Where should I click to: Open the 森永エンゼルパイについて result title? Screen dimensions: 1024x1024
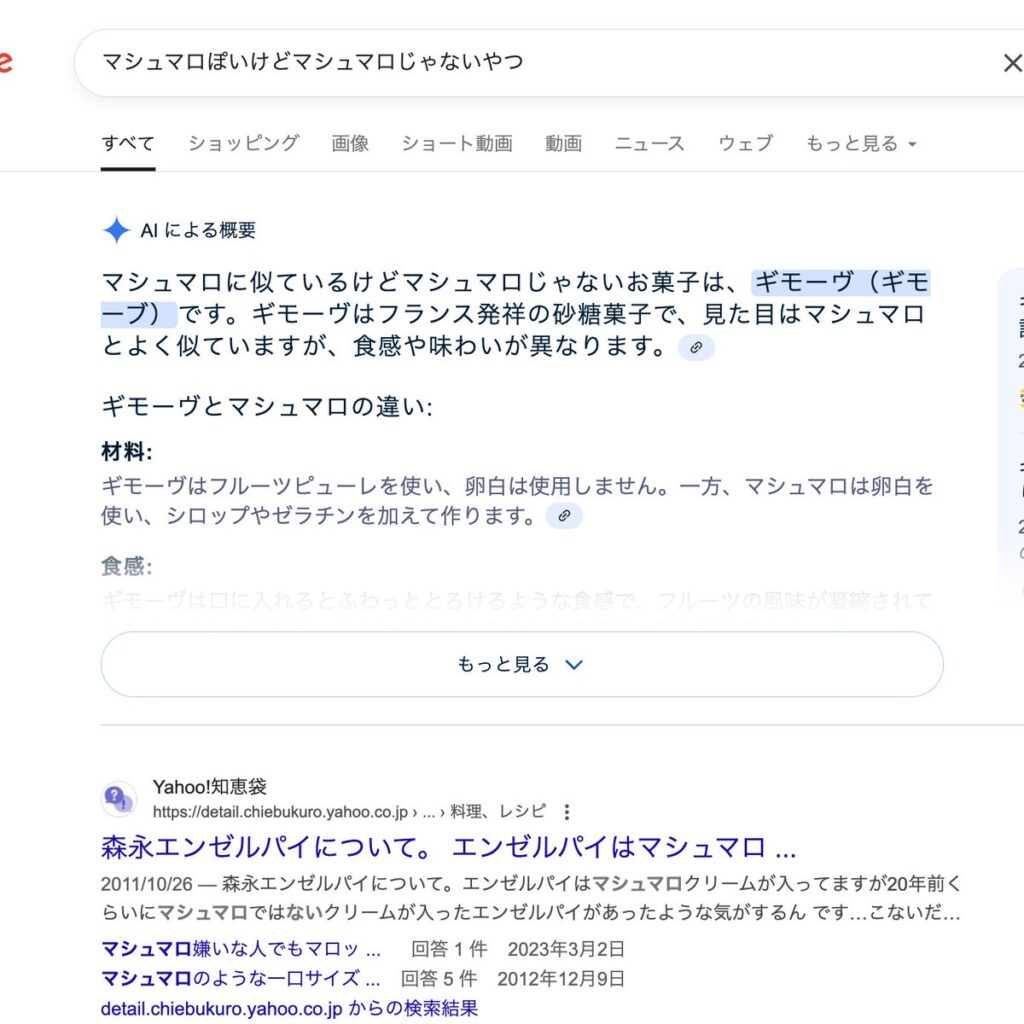tap(448, 848)
